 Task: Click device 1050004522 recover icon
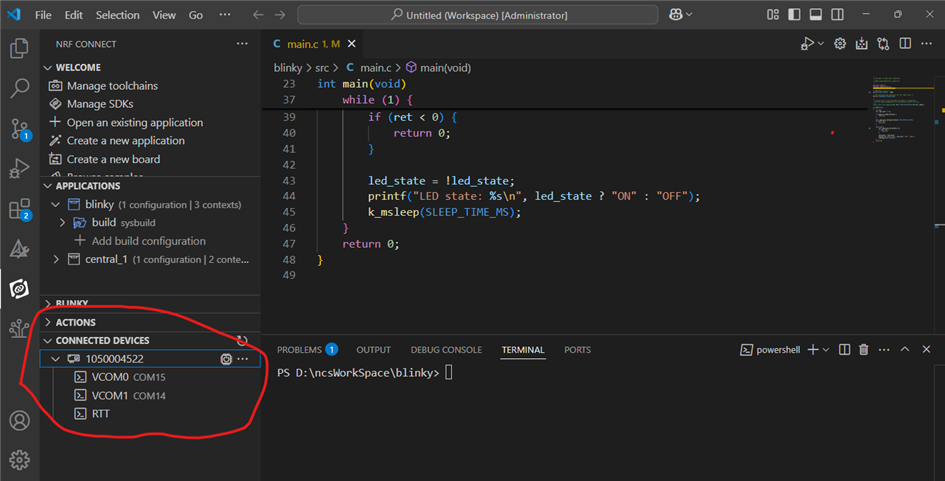(x=226, y=359)
